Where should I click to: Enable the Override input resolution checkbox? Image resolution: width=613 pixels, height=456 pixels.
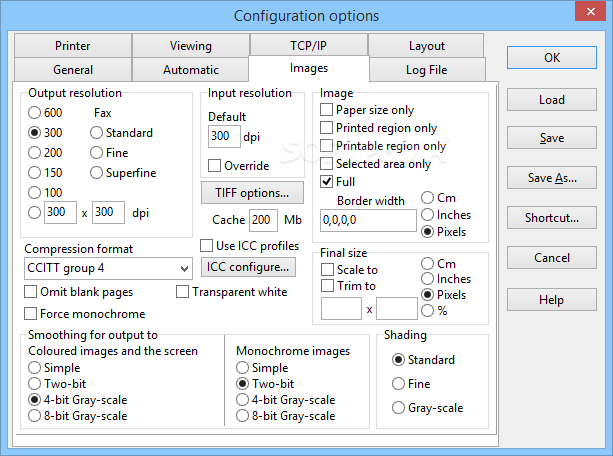click(215, 165)
